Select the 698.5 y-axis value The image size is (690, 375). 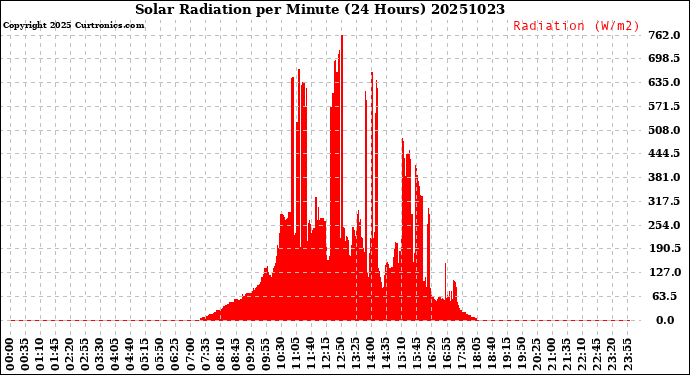664,59
